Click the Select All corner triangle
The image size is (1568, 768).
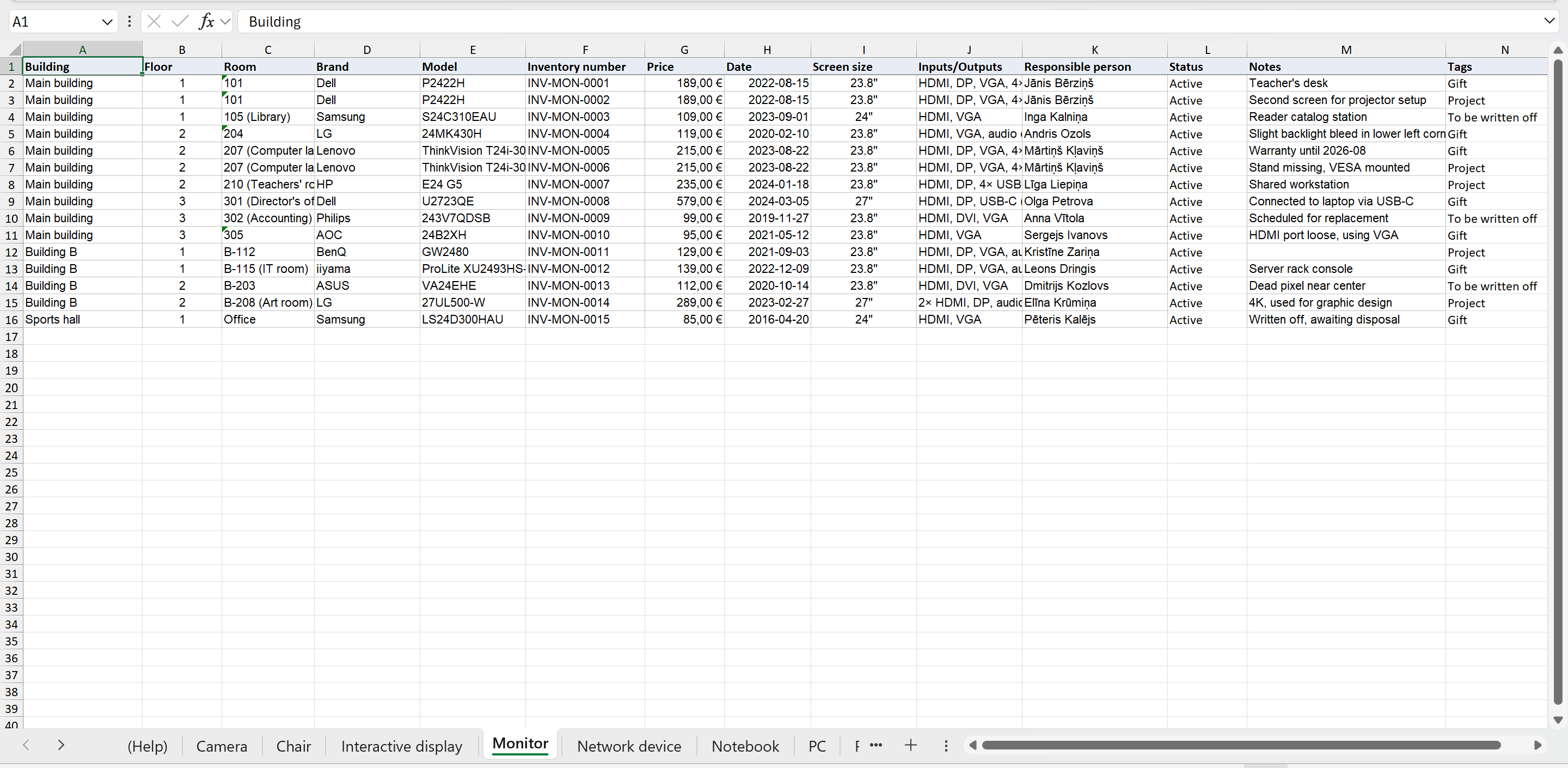pos(15,50)
